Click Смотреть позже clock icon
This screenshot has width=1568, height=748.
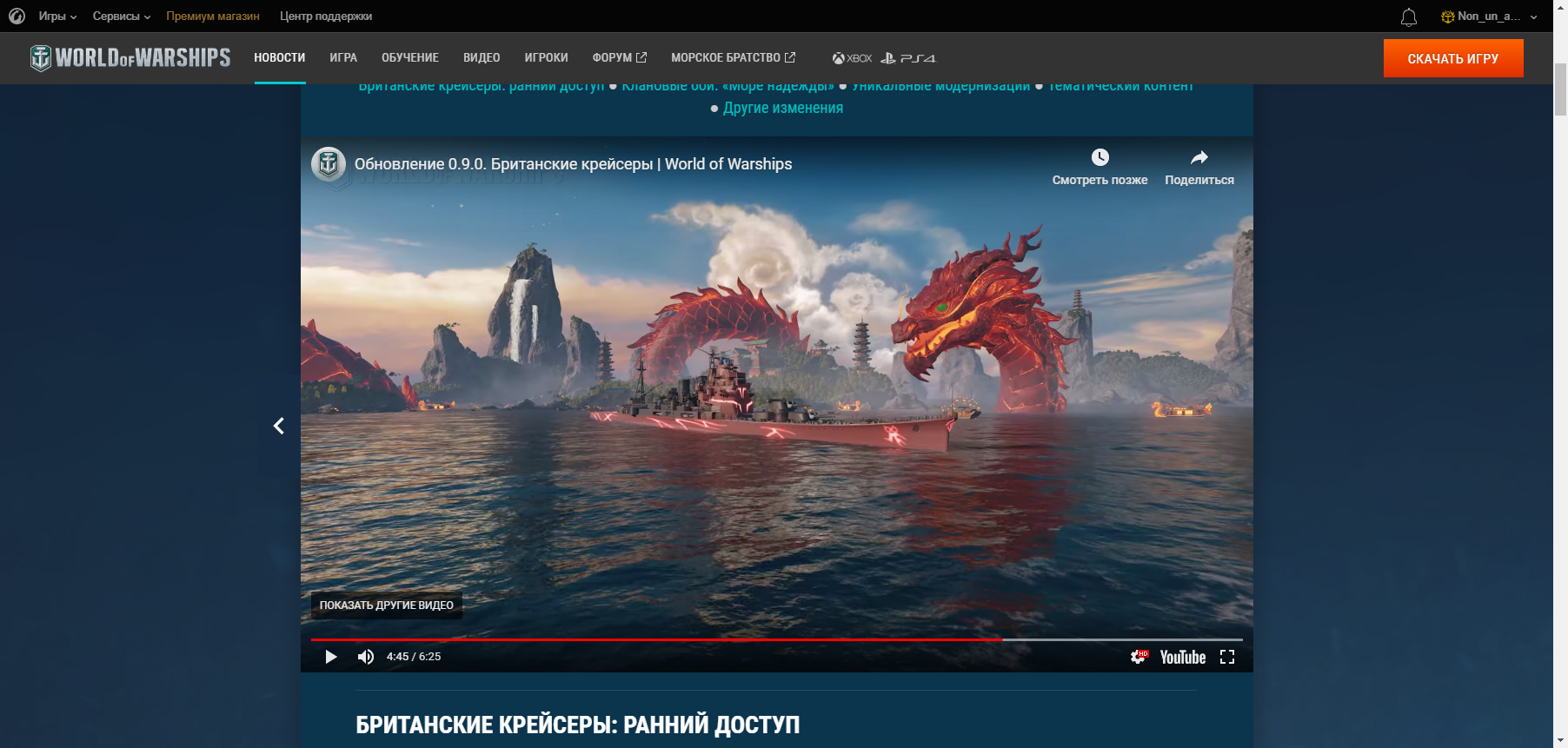[1100, 157]
